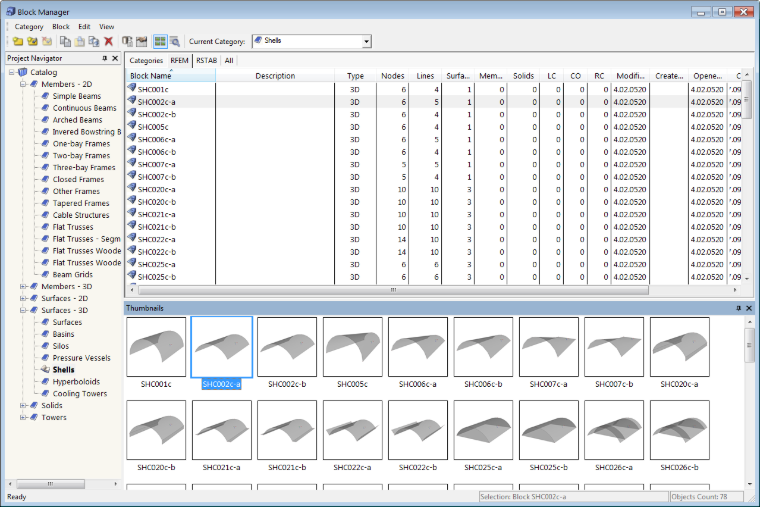Click the Solids column header
This screenshot has height=507, width=760.
coord(523,76)
